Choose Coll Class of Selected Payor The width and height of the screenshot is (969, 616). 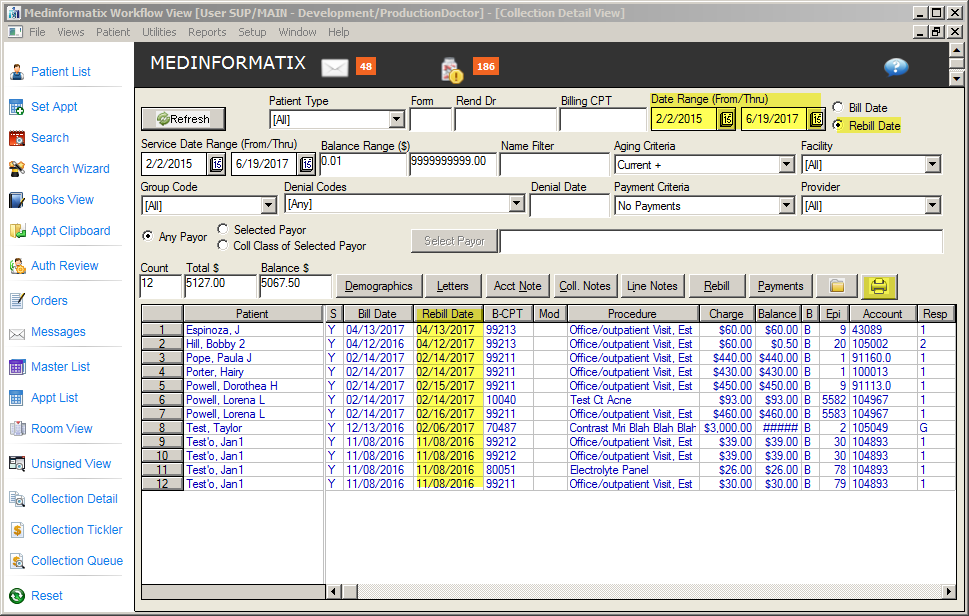coord(223,245)
